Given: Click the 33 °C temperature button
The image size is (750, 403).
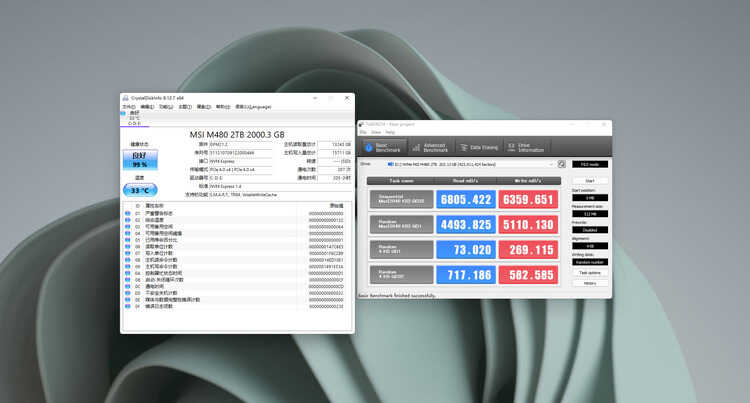Looking at the screenshot, I should [140, 190].
